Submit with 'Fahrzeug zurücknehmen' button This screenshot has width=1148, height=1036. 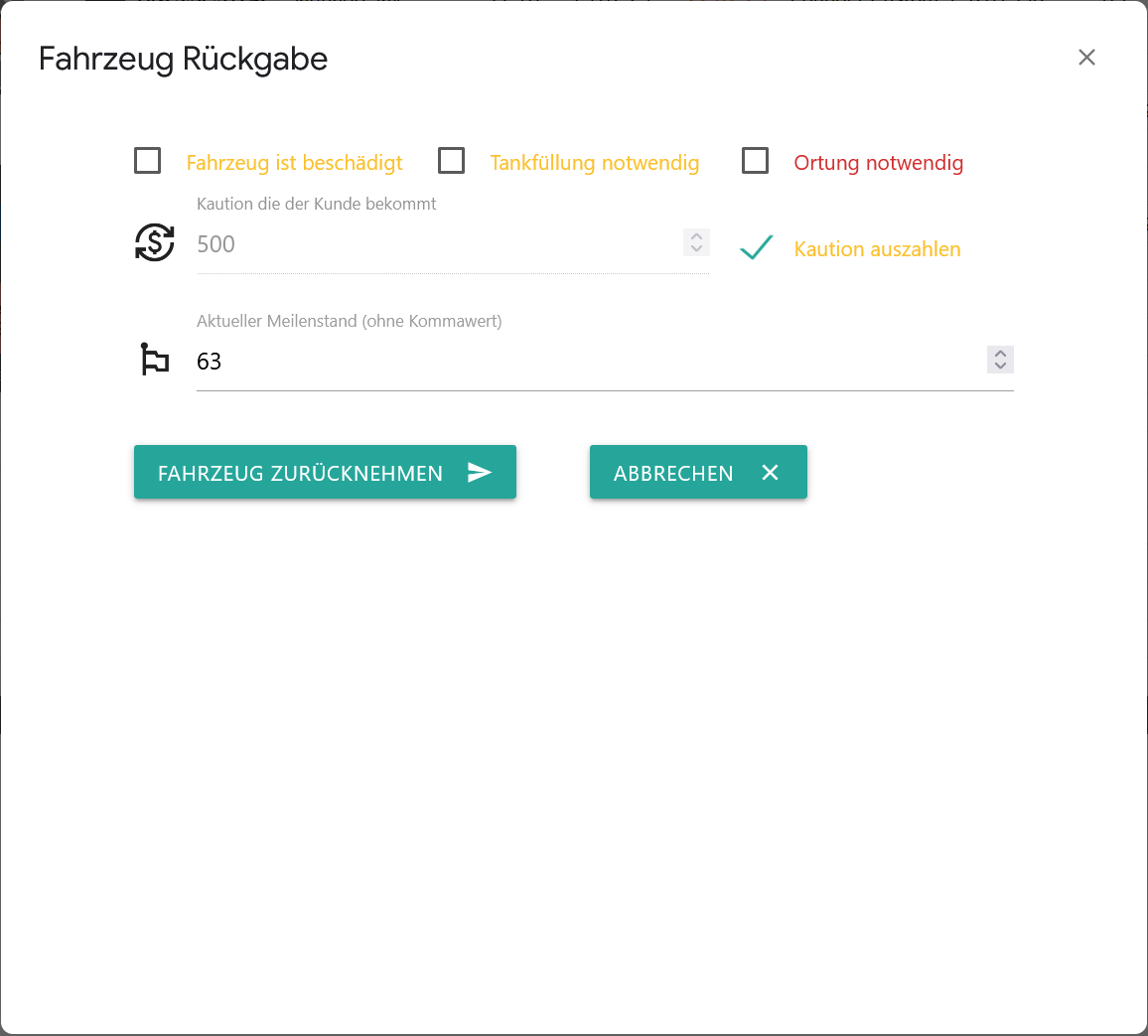pos(325,472)
